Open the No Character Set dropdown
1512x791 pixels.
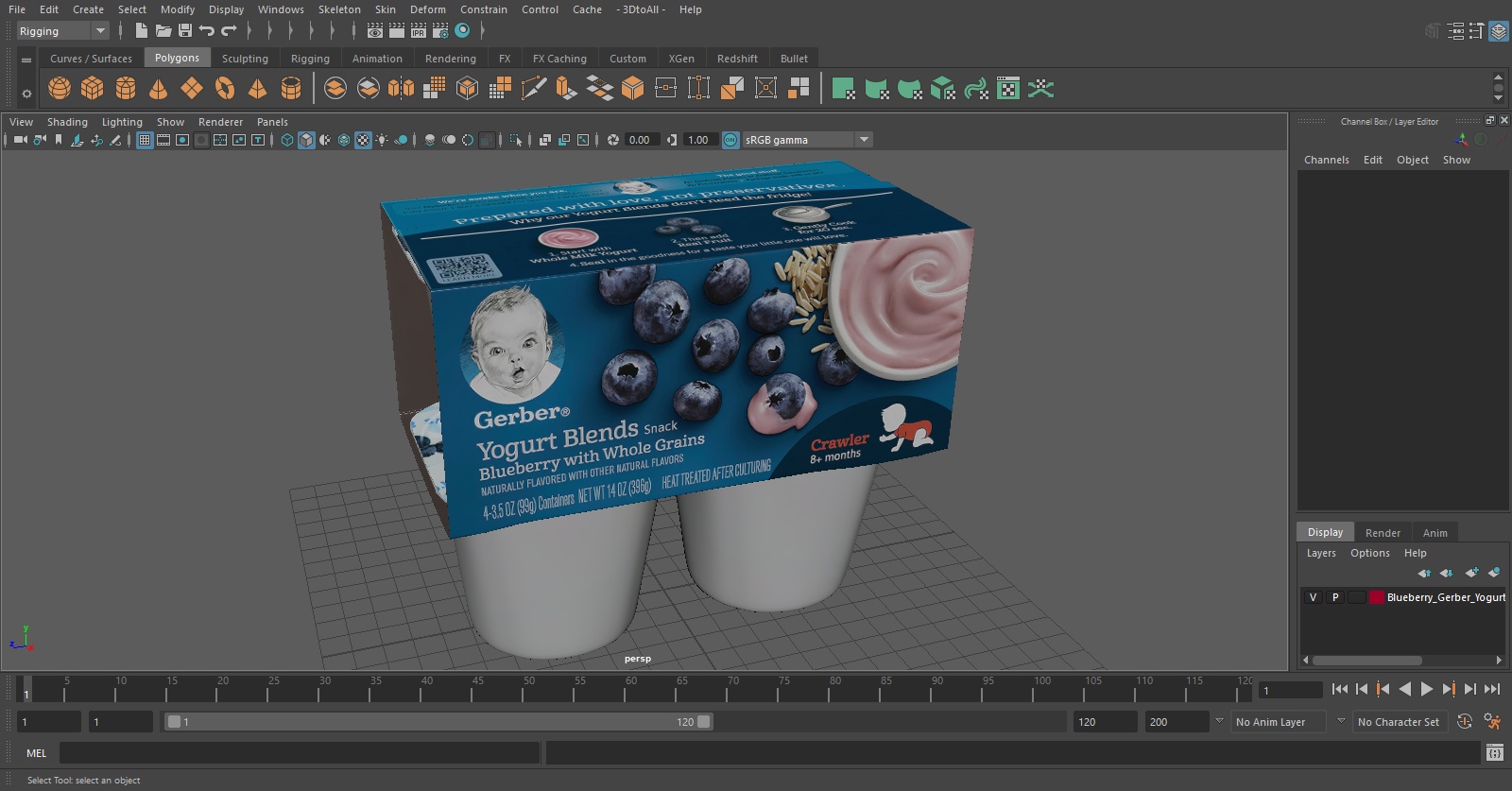(x=1400, y=722)
